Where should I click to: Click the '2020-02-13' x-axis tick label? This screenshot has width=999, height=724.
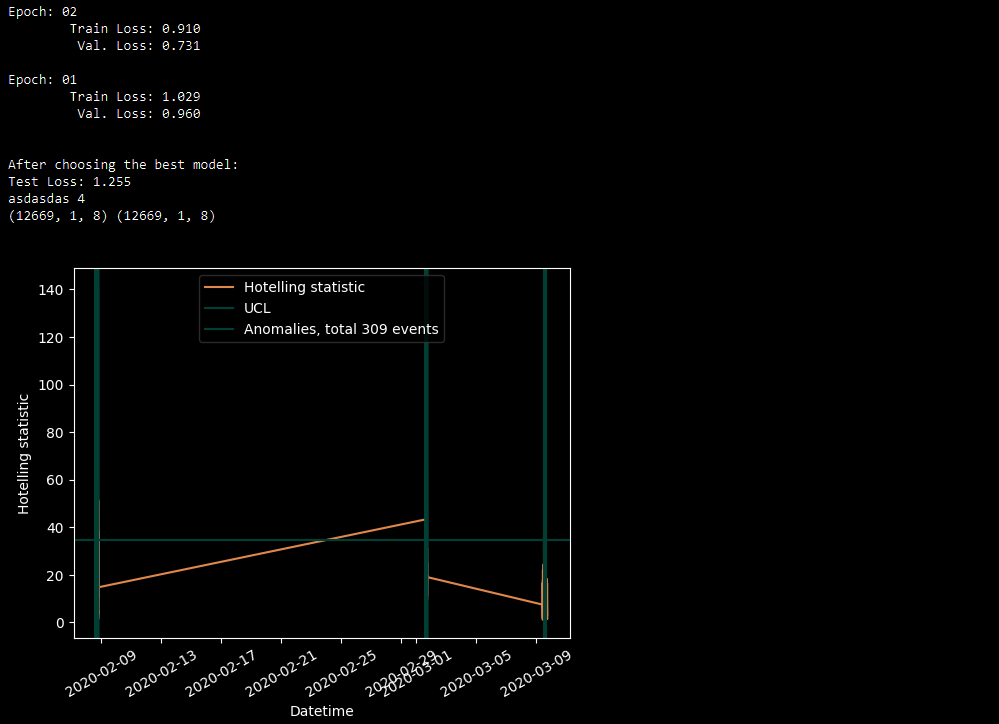[161, 674]
